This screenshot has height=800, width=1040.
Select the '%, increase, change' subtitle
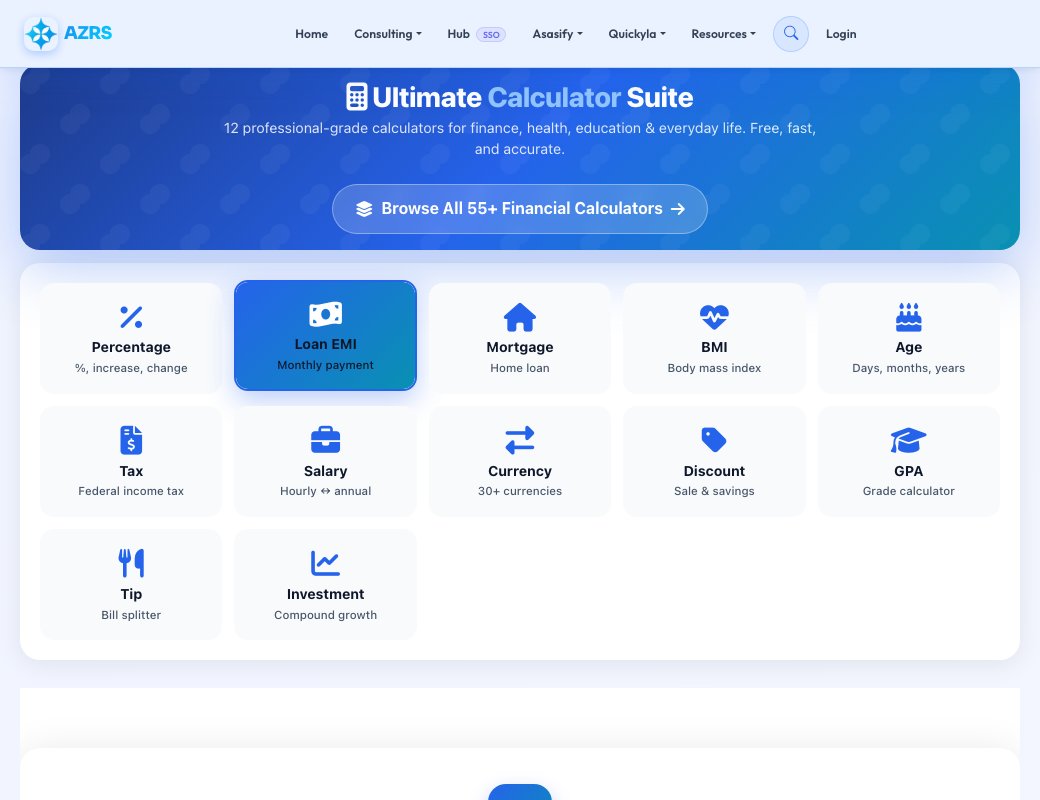click(x=131, y=368)
